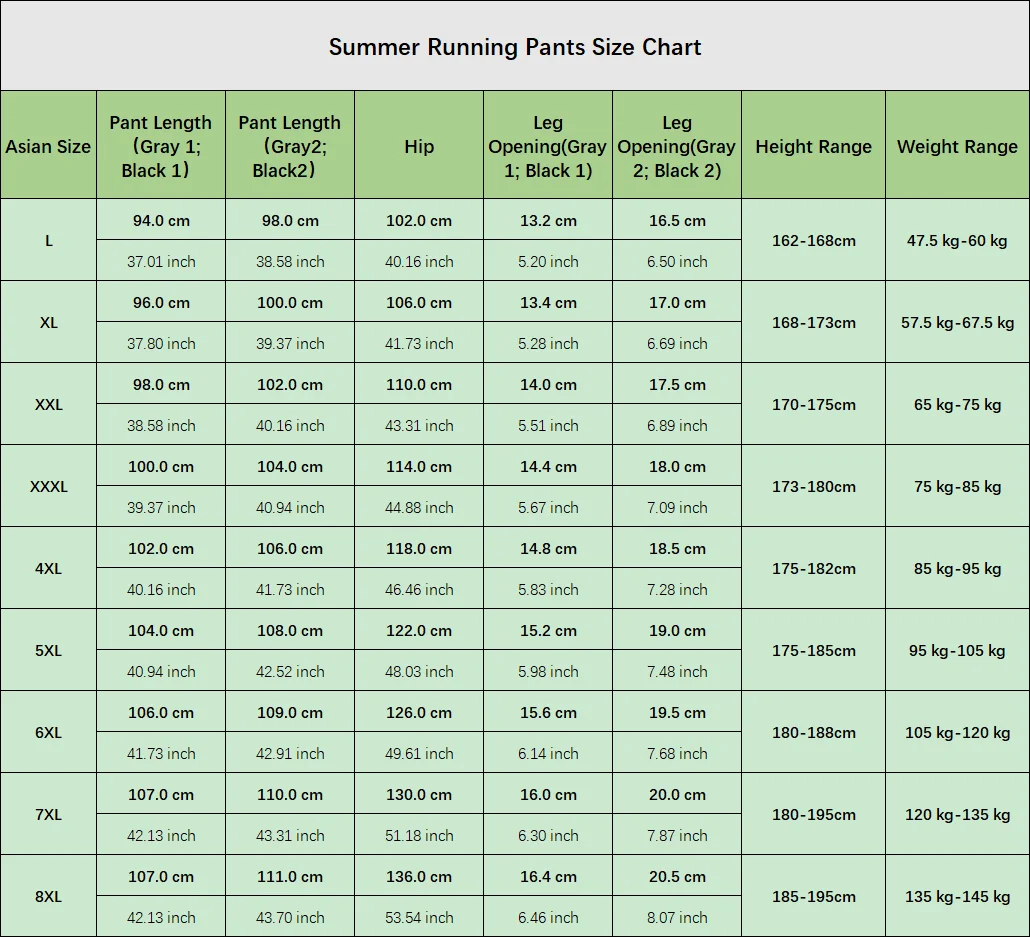The image size is (1030, 937).
Task: Select the "136.0 cm" hip value
Action: coord(419,877)
